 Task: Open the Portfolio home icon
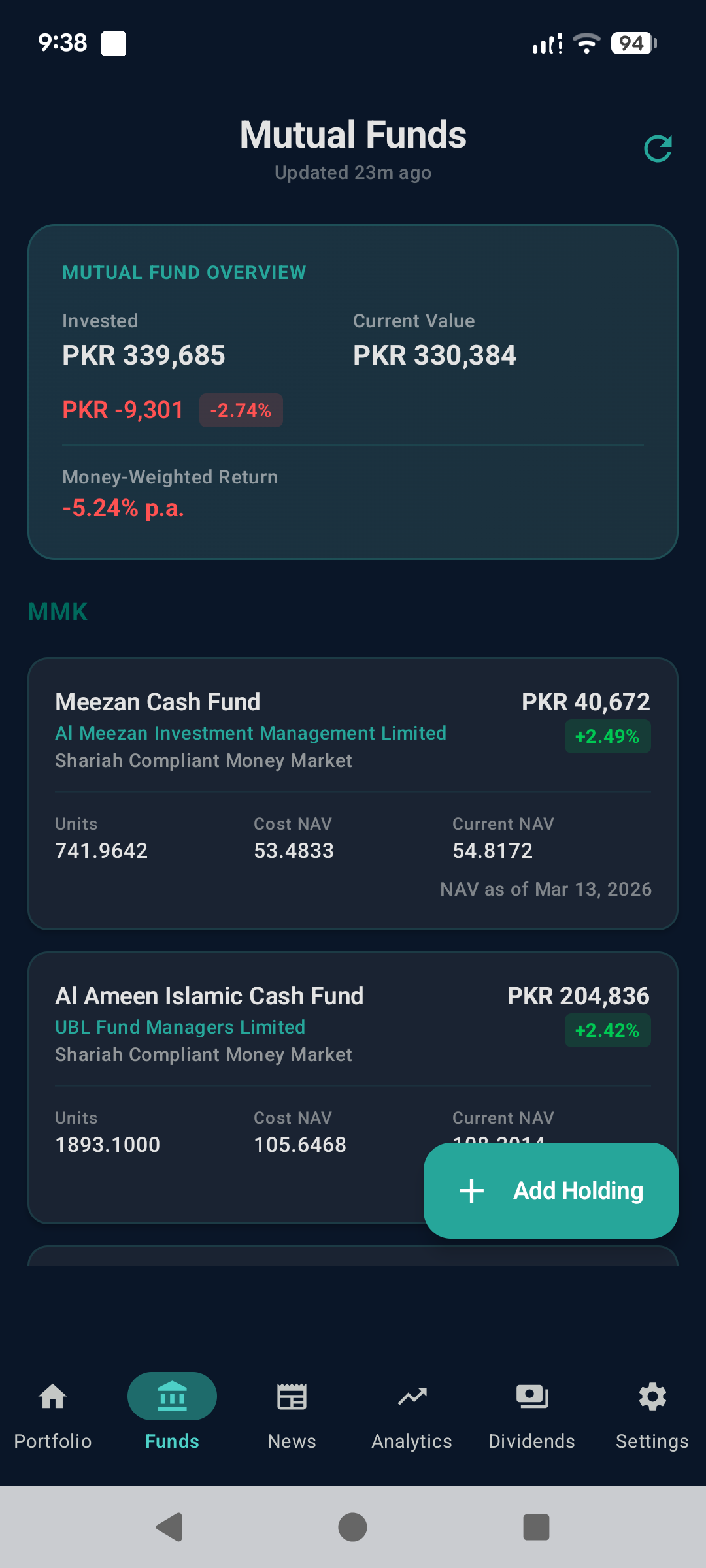[x=52, y=1397]
